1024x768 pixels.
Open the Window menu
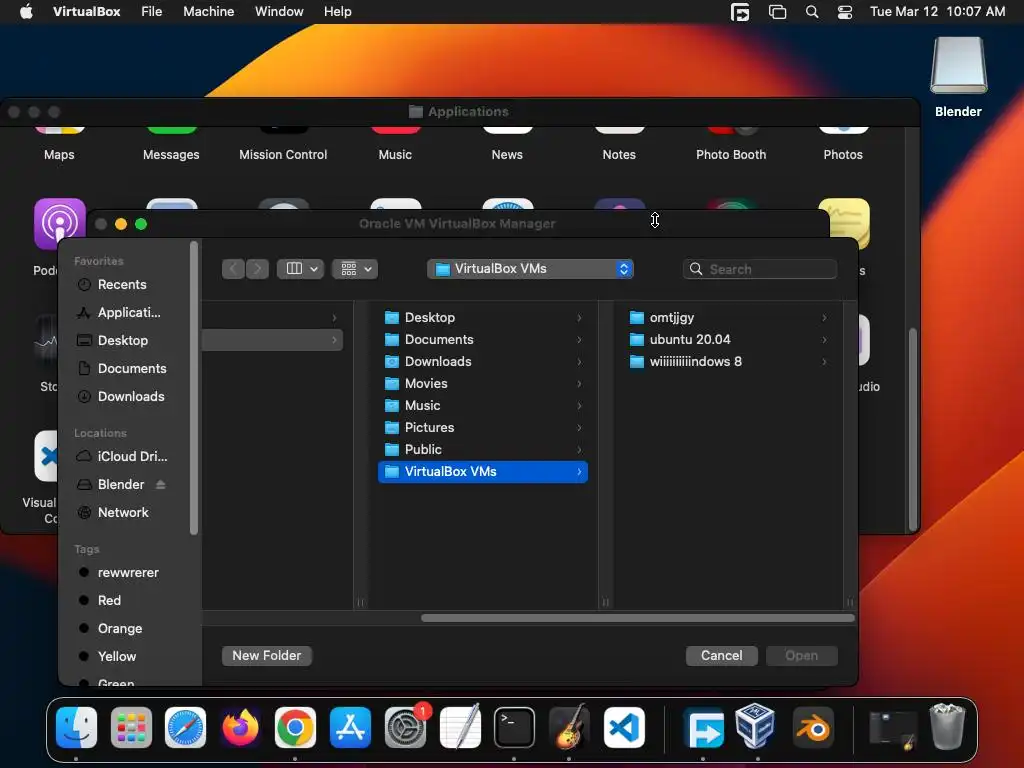pyautogui.click(x=279, y=12)
